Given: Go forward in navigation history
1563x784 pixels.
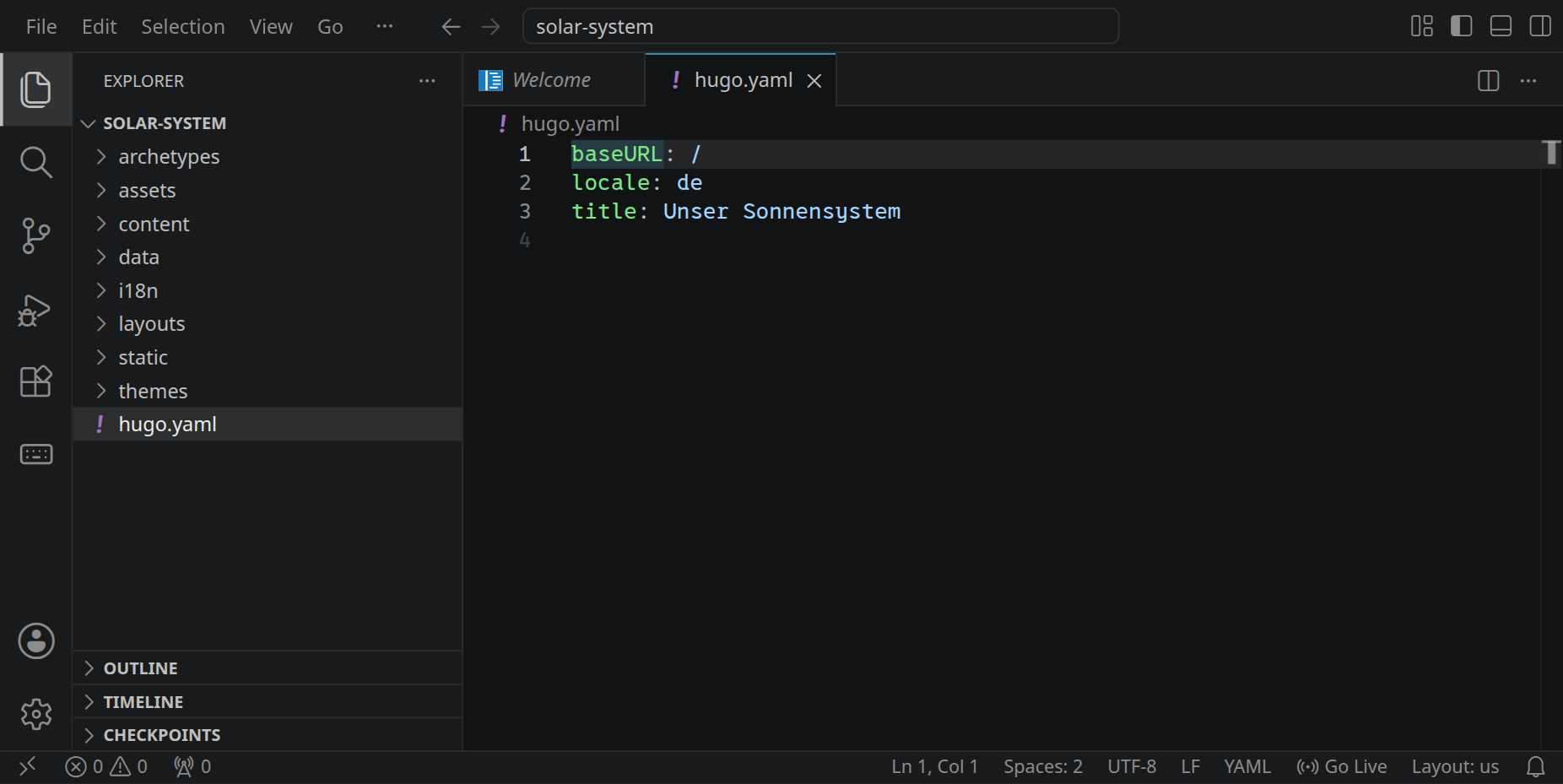Looking at the screenshot, I should click(490, 27).
